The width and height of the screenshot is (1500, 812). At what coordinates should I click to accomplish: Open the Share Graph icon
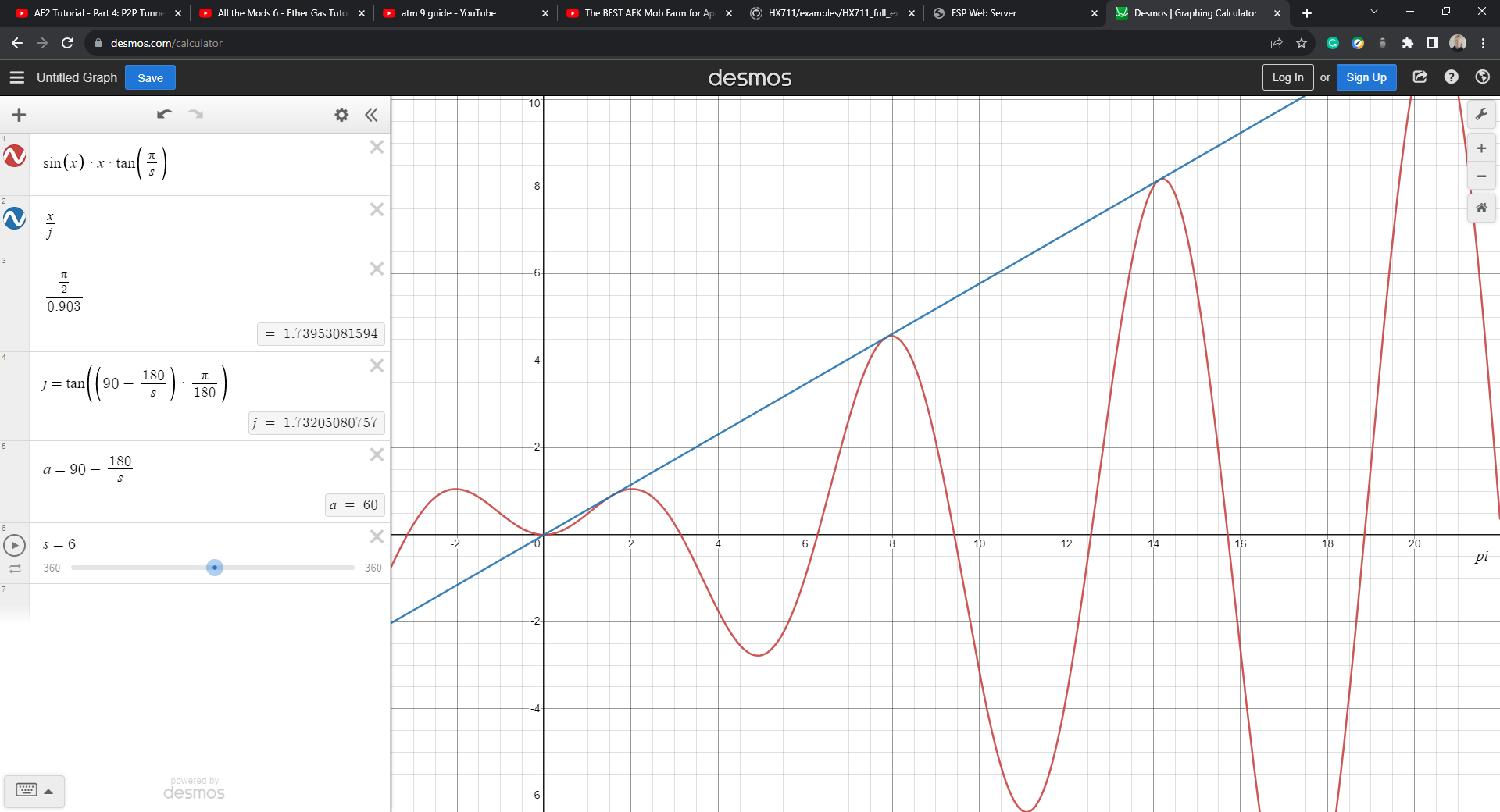point(1420,77)
